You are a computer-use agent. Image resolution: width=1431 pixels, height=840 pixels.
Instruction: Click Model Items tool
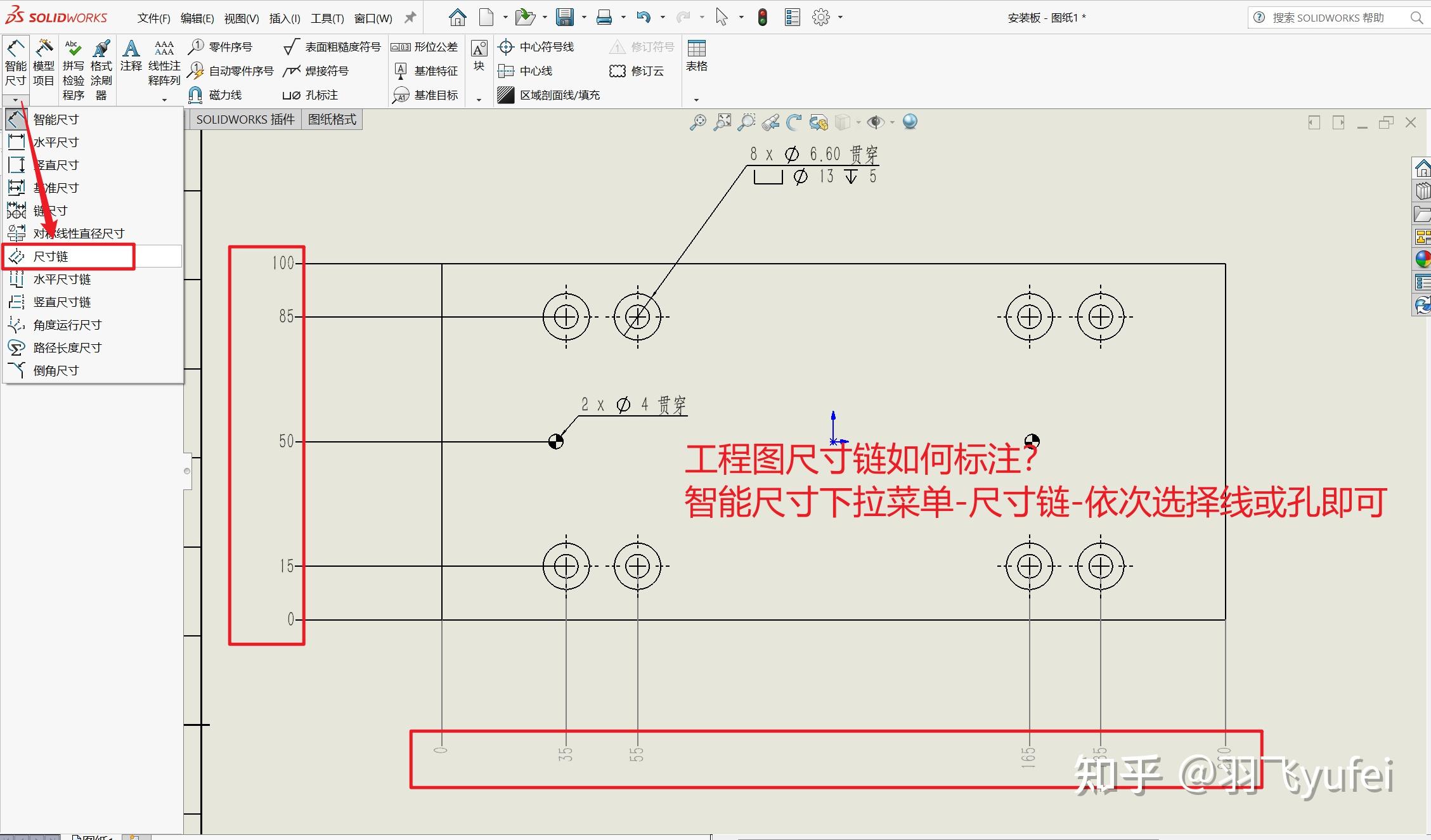44,63
